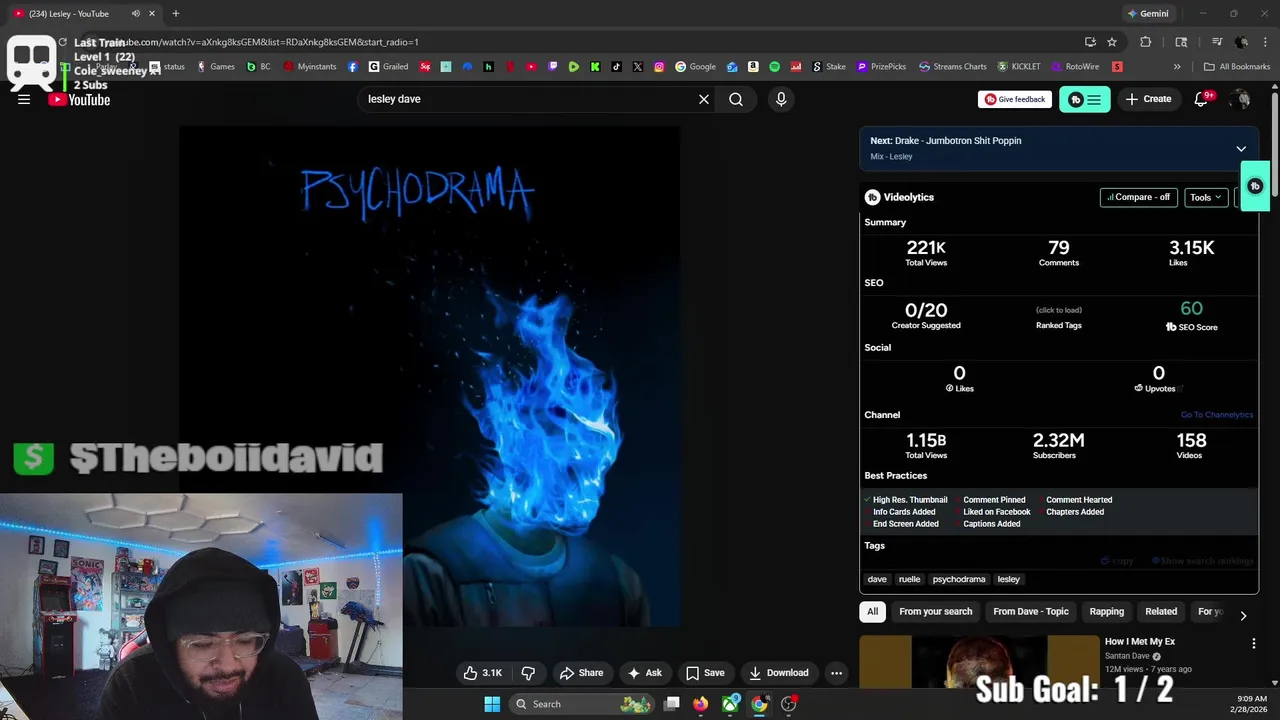The image size is (1280, 720).
Task: Open the RotoWire bookmark
Action: coord(1075,67)
